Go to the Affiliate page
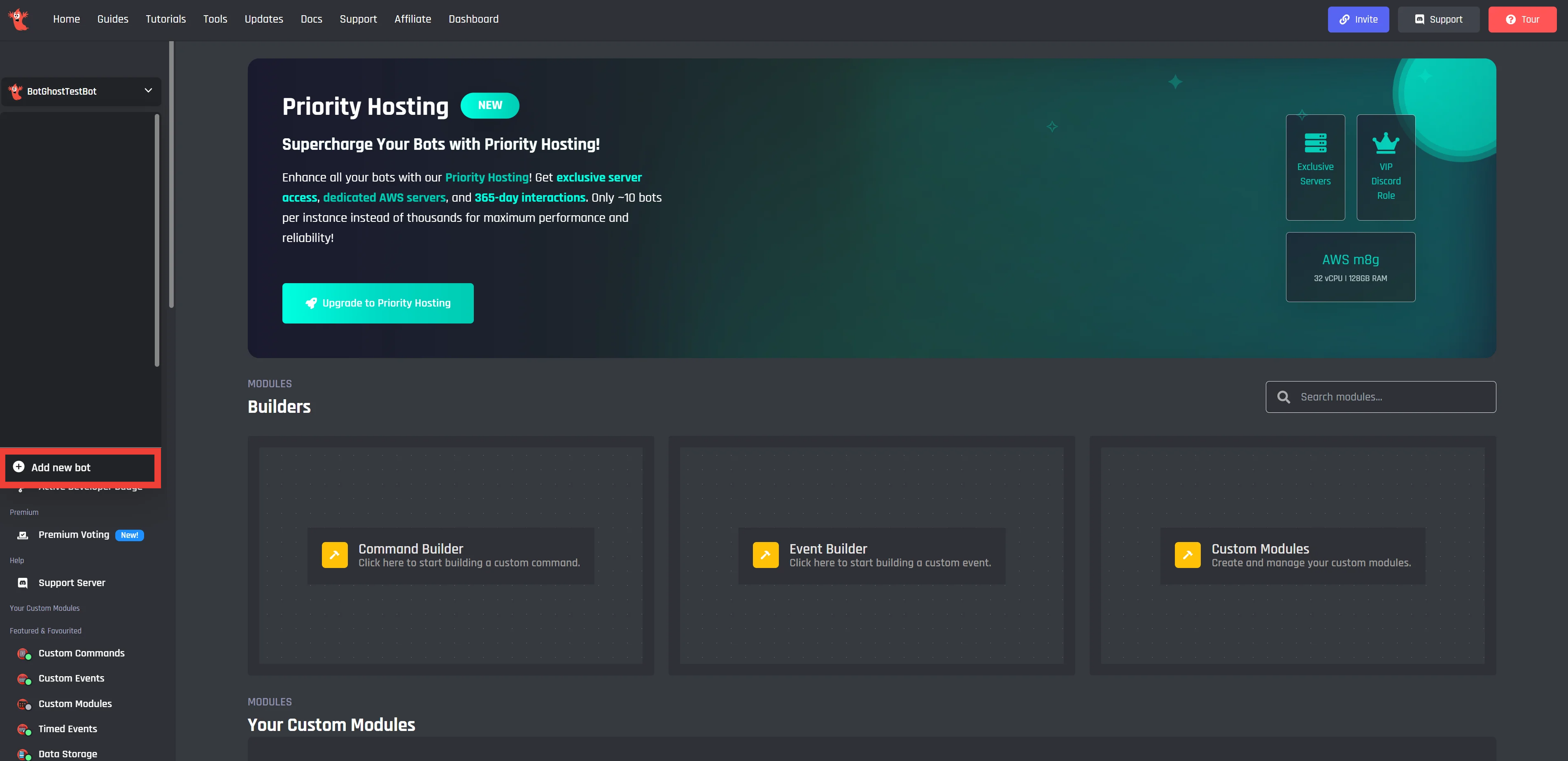1568x761 pixels. (x=412, y=19)
